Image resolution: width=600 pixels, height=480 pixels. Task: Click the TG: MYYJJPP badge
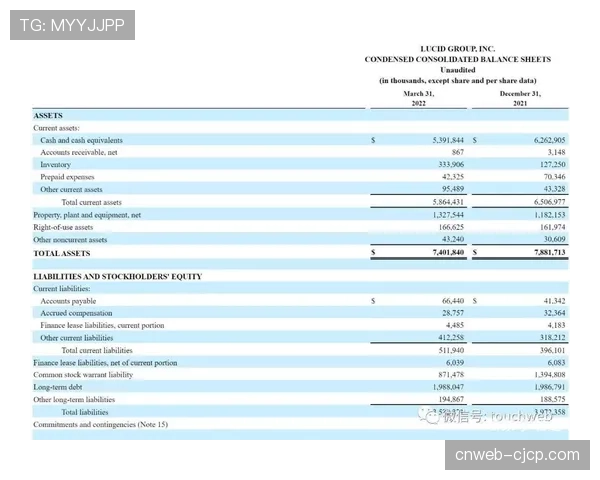pyautogui.click(x=71, y=25)
